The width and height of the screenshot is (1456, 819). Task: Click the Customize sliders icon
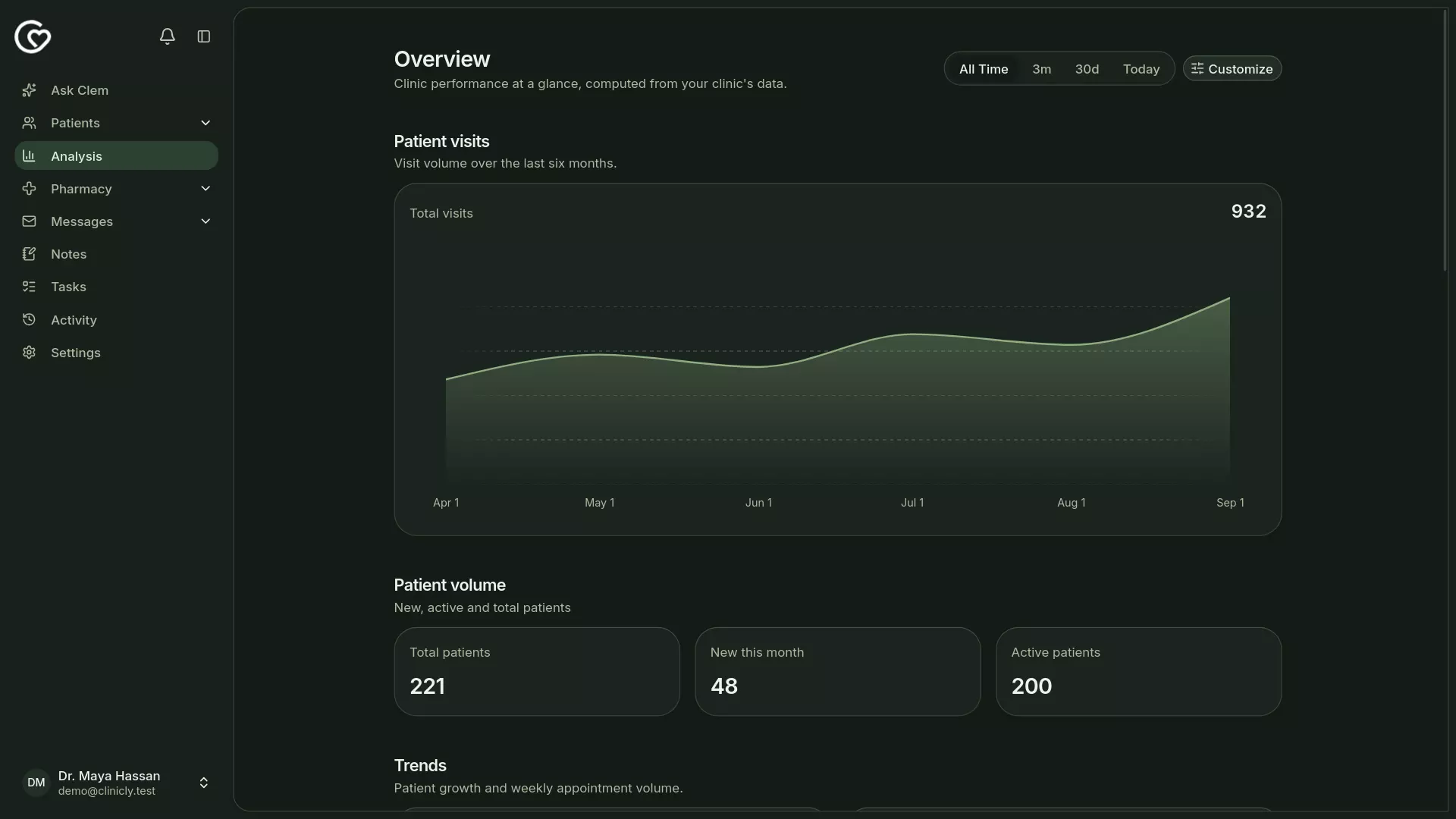(x=1197, y=68)
